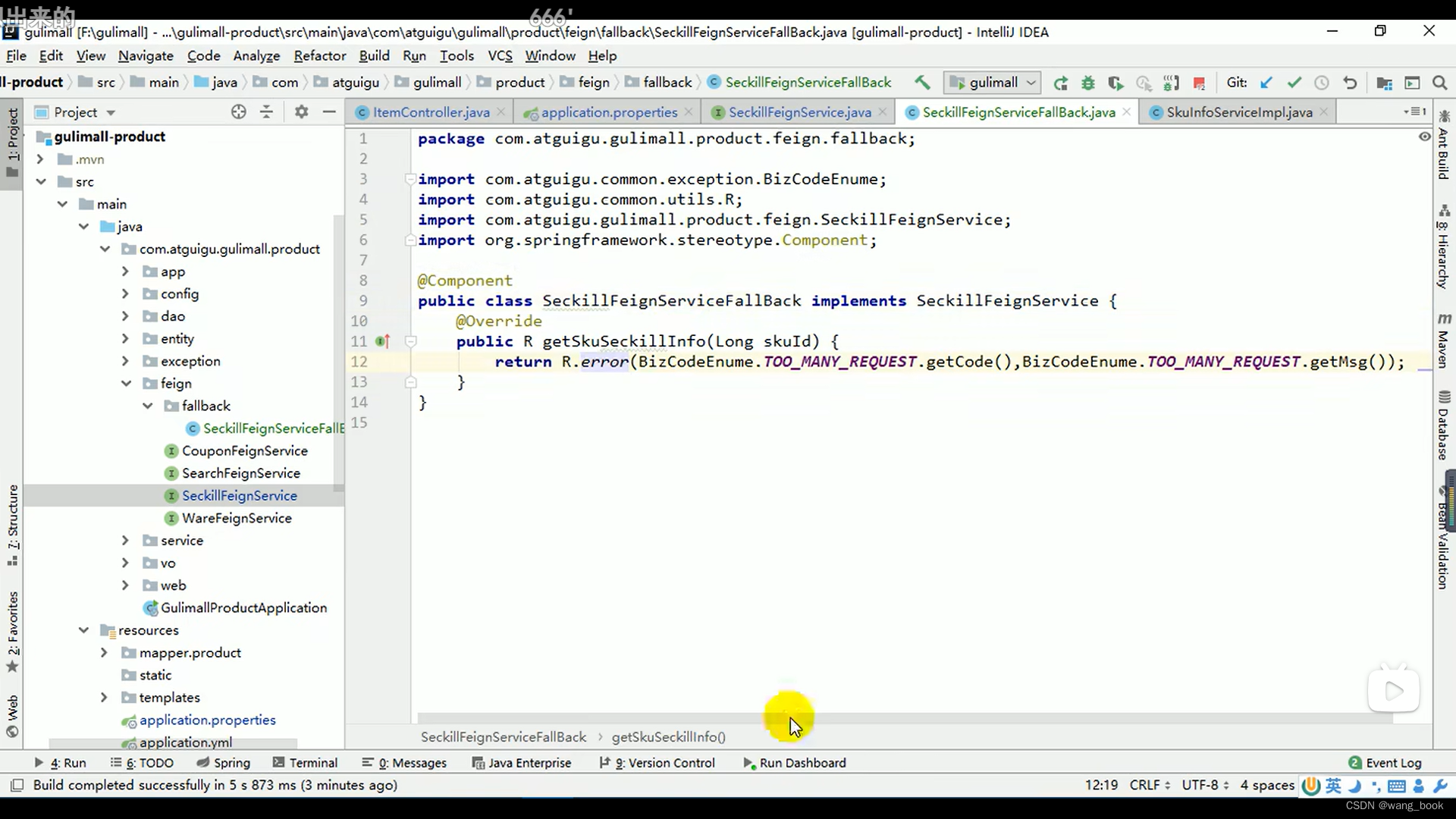
Task: Open the Terminal tool window button
Action: pyautogui.click(x=305, y=763)
